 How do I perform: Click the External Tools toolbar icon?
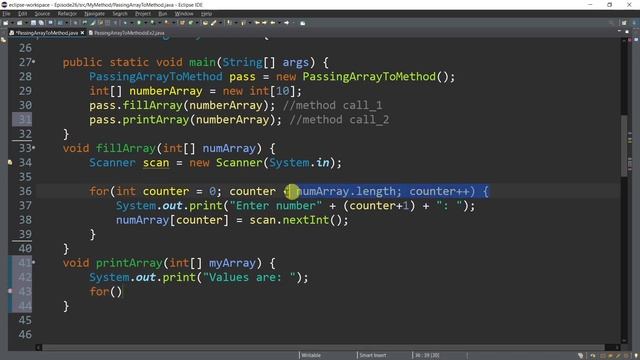pyautogui.click(x=167, y=23)
